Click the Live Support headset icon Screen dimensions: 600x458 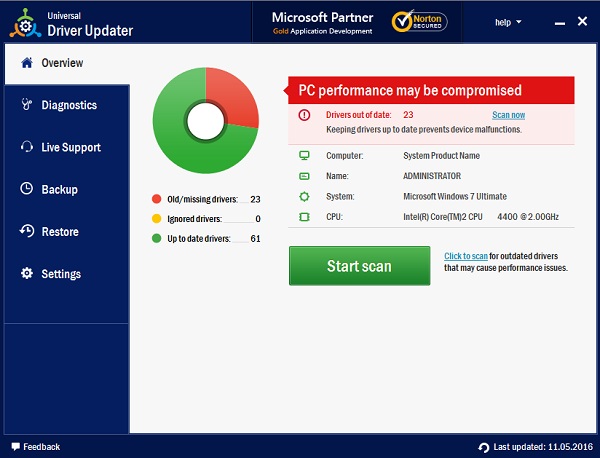pos(26,147)
